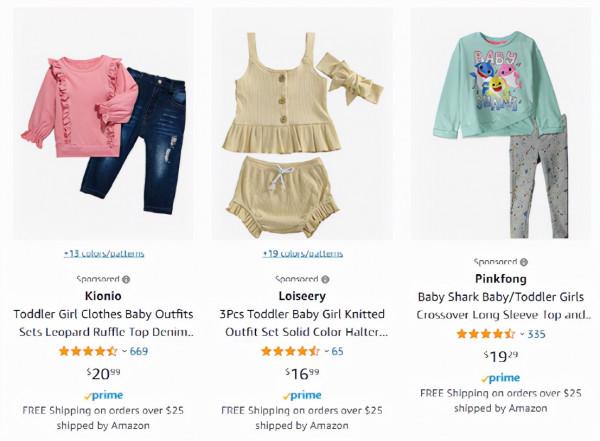600x441 pixels.
Task: Click the star rating of the Loiseery outfit
Action: [288, 351]
